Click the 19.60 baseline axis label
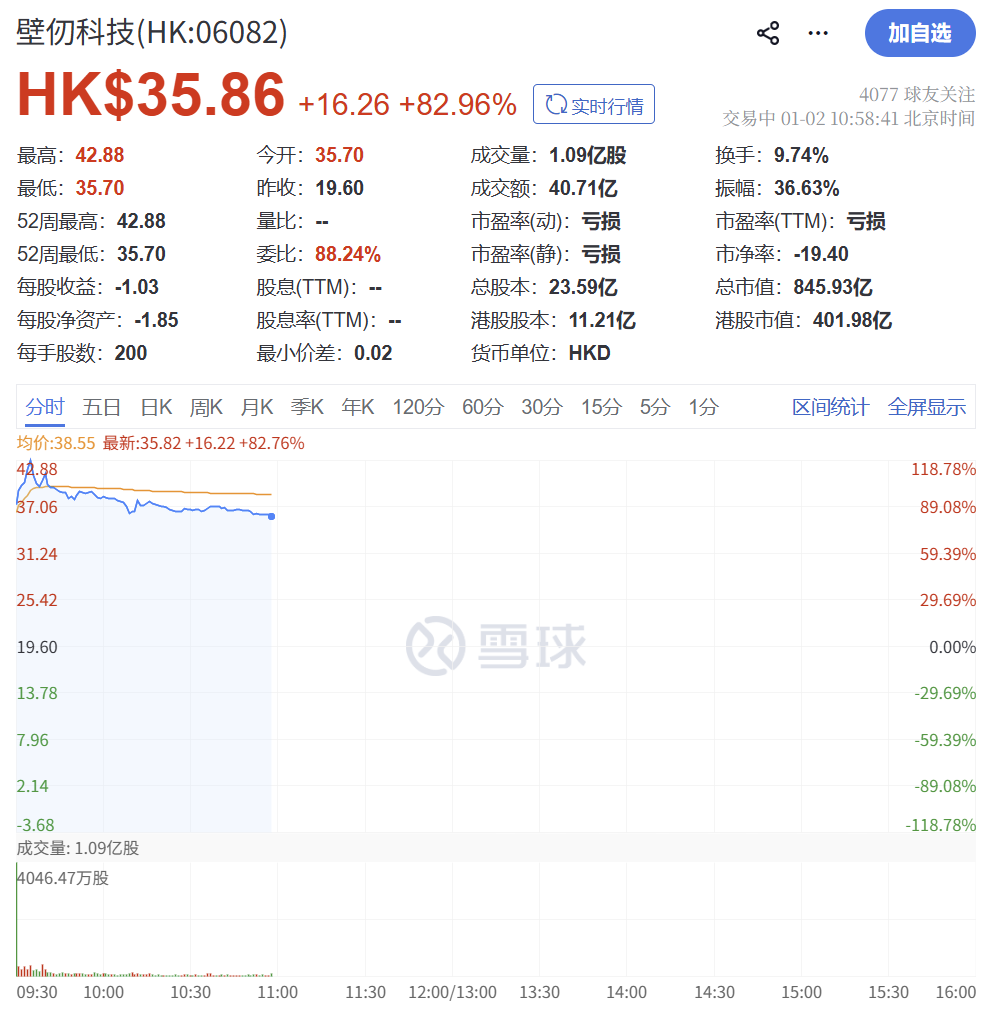The width and height of the screenshot is (998, 1016). tap(37, 647)
